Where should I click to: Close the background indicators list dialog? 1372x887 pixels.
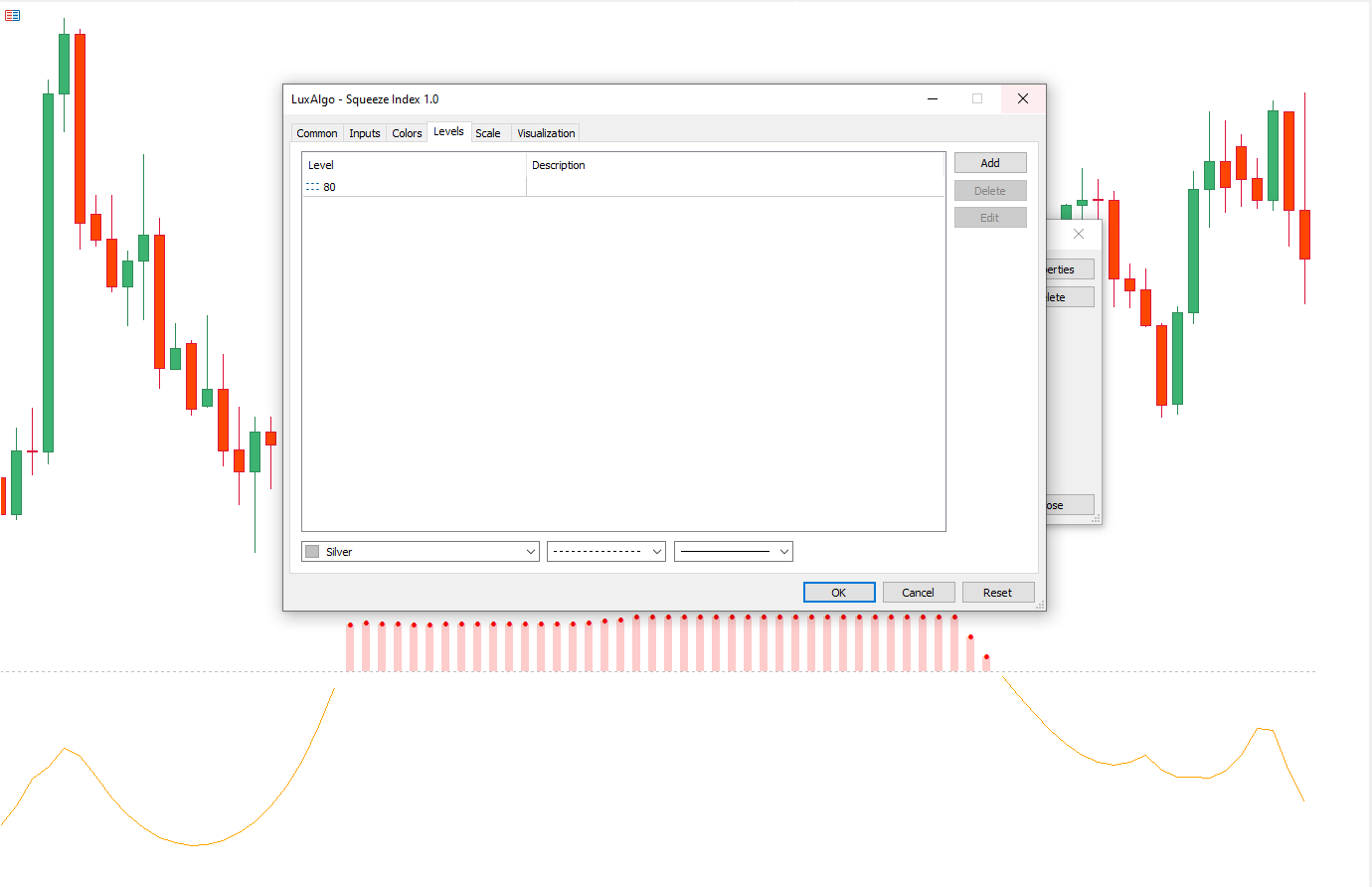coord(1079,234)
